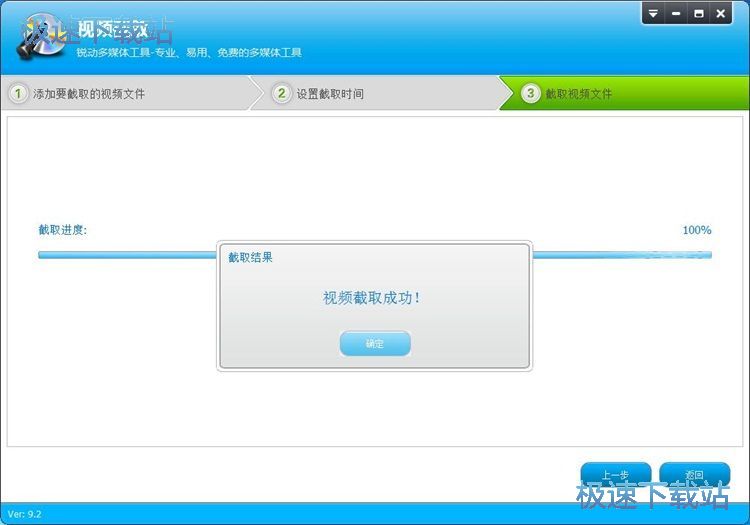Select step 3 截取视频文件 tab

pyautogui.click(x=624, y=93)
